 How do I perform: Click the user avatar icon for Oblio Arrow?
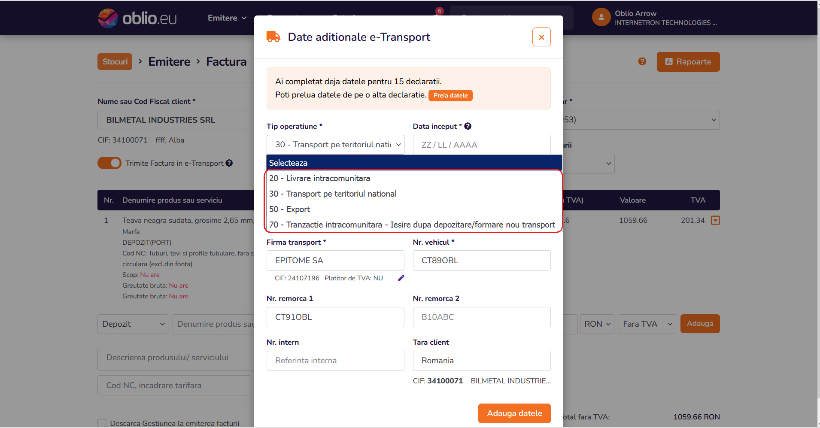pos(601,17)
